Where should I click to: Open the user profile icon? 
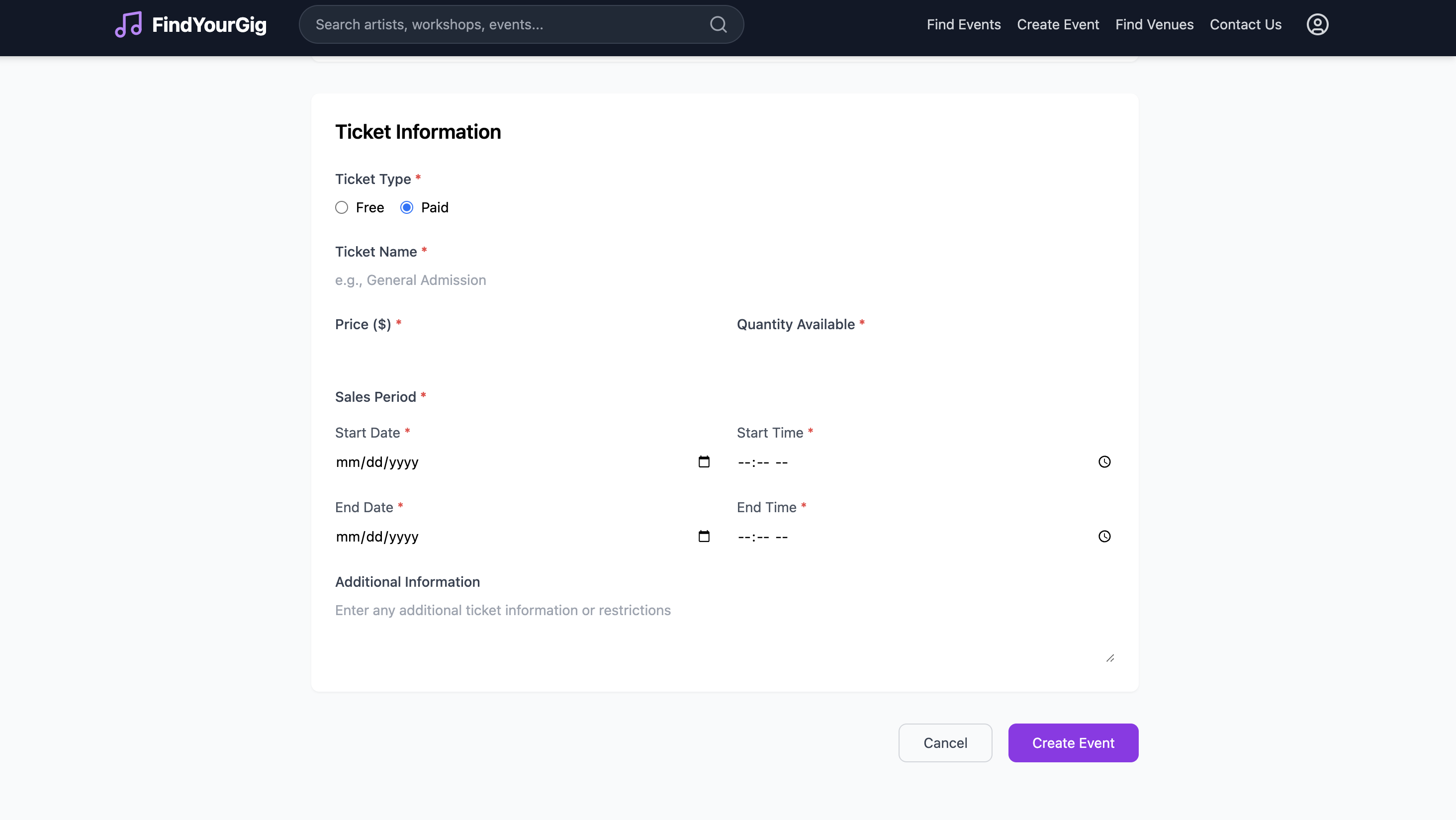coord(1317,25)
